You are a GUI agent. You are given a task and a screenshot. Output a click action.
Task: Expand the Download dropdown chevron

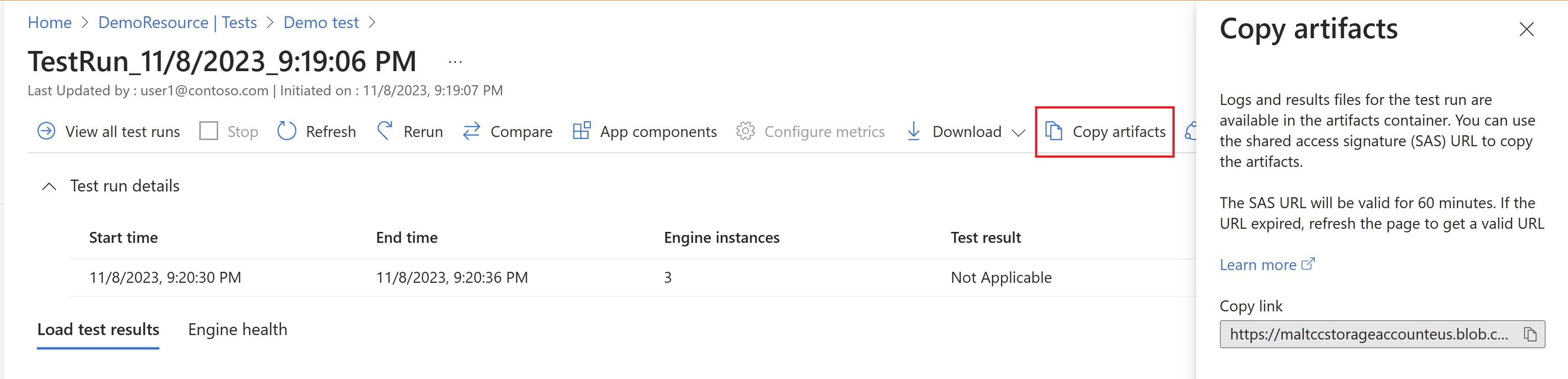pyautogui.click(x=1018, y=132)
